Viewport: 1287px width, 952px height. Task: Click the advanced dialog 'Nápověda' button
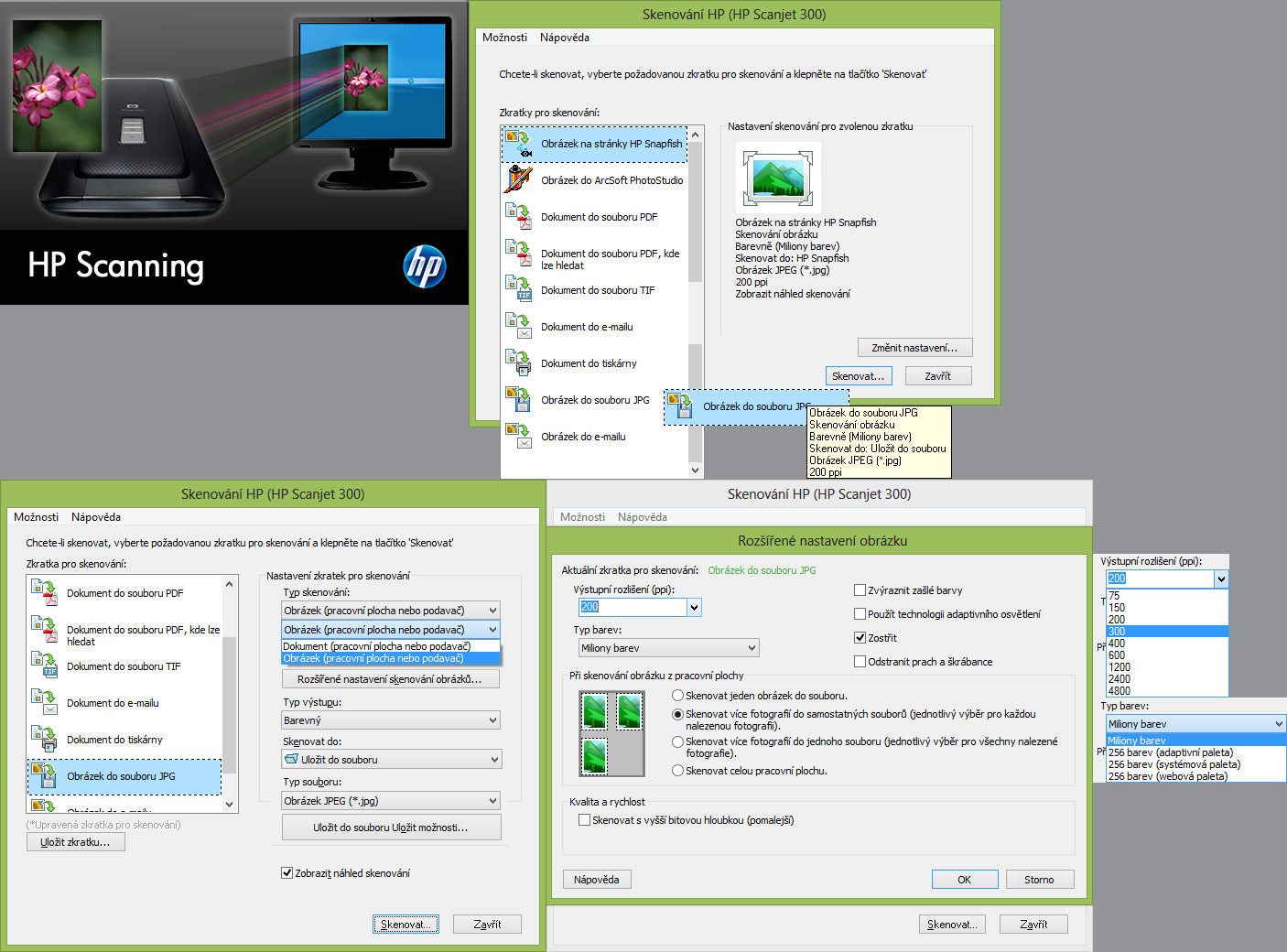click(597, 880)
